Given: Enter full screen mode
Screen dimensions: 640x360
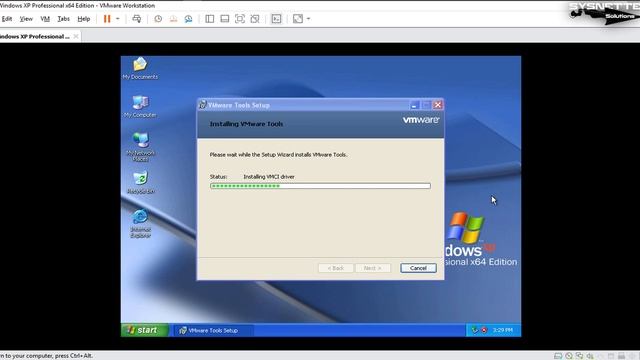Looking at the screenshot, I should 240,19.
